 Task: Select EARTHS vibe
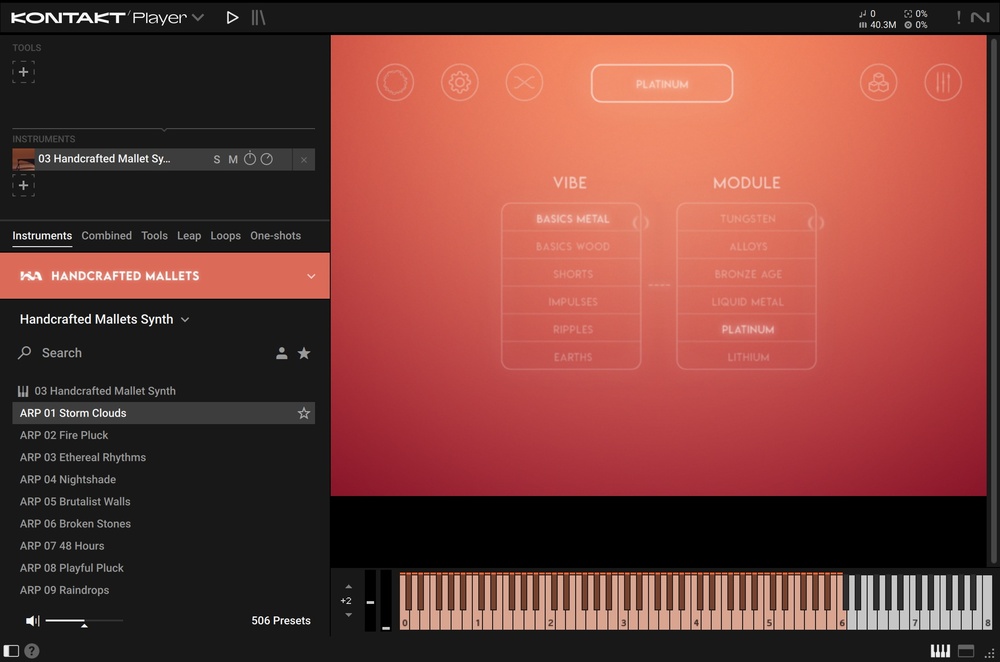572,357
